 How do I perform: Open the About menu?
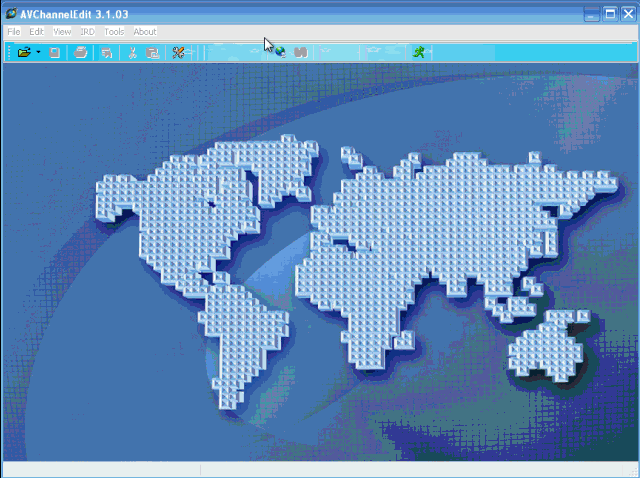[145, 32]
